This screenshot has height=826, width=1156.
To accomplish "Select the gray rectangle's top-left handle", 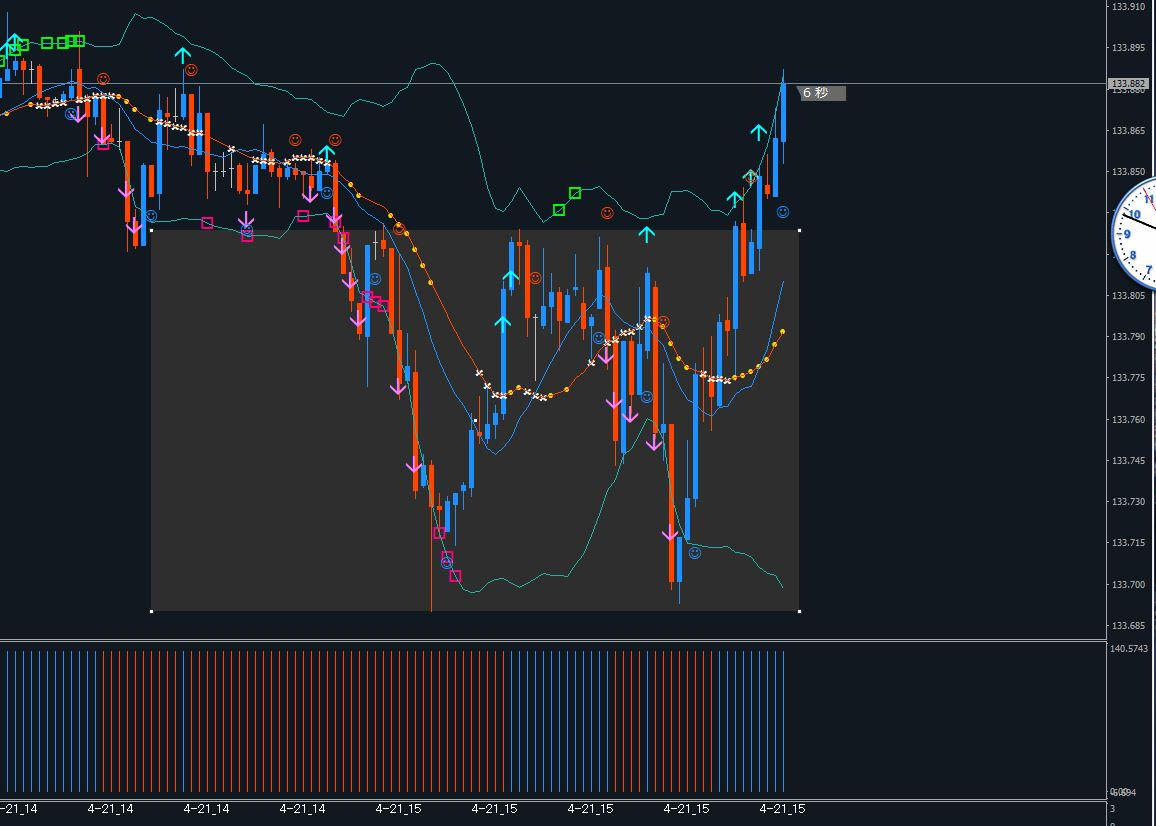I will pos(152,230).
